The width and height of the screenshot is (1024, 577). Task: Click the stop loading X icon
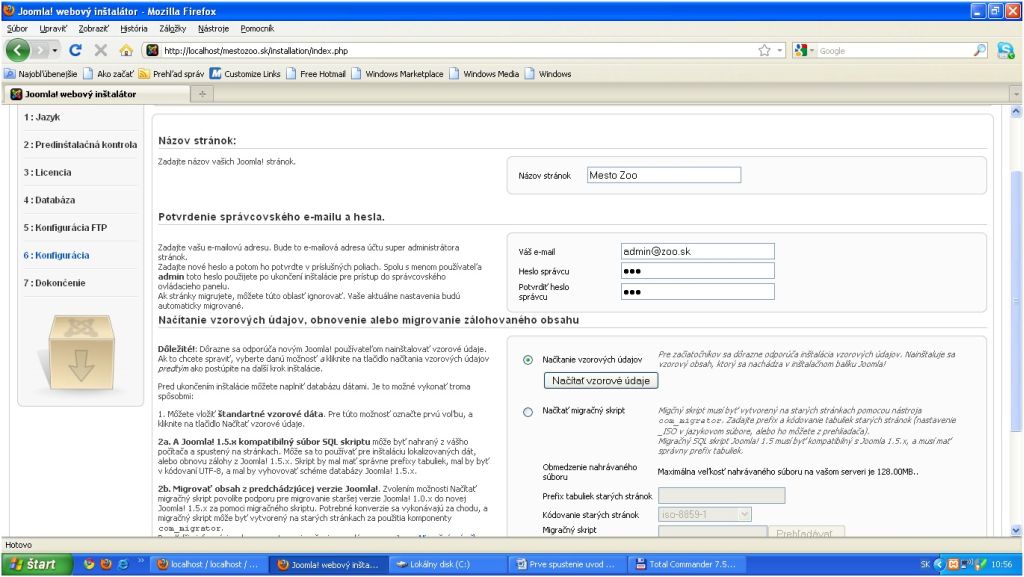pyautogui.click(x=101, y=50)
